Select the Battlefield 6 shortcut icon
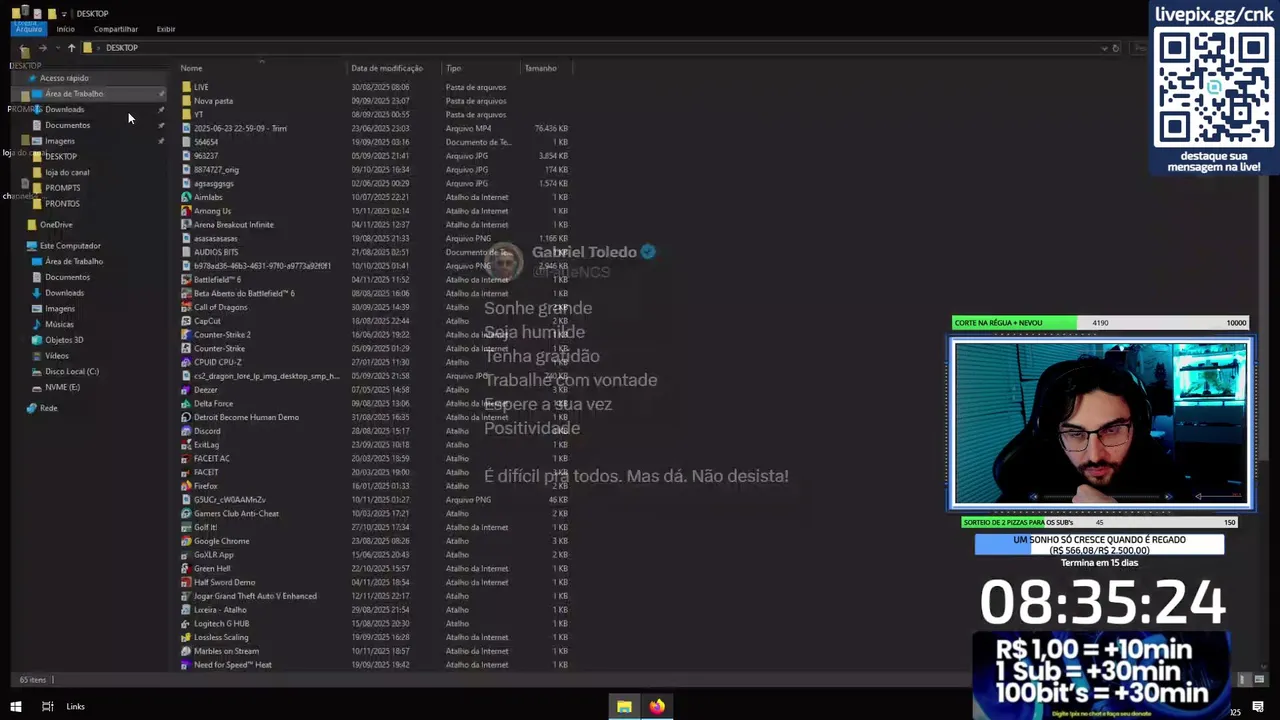This screenshot has height=720, width=1280. pyautogui.click(x=186, y=280)
